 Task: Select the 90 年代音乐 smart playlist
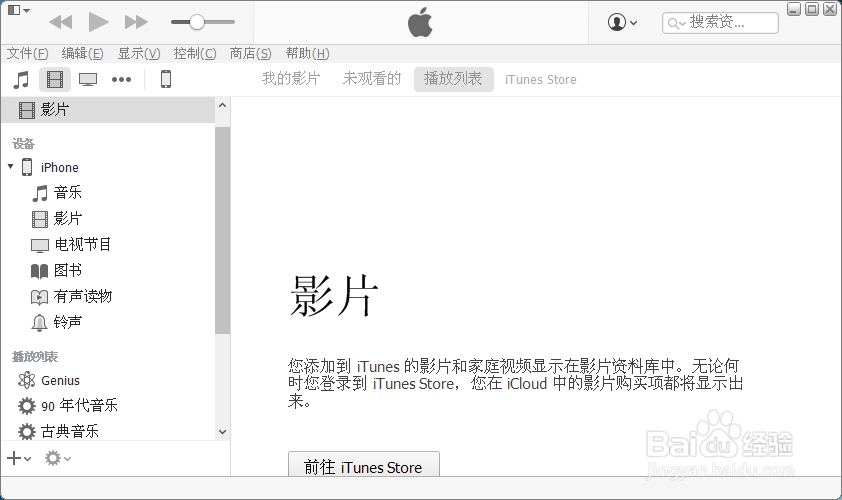(x=79, y=405)
